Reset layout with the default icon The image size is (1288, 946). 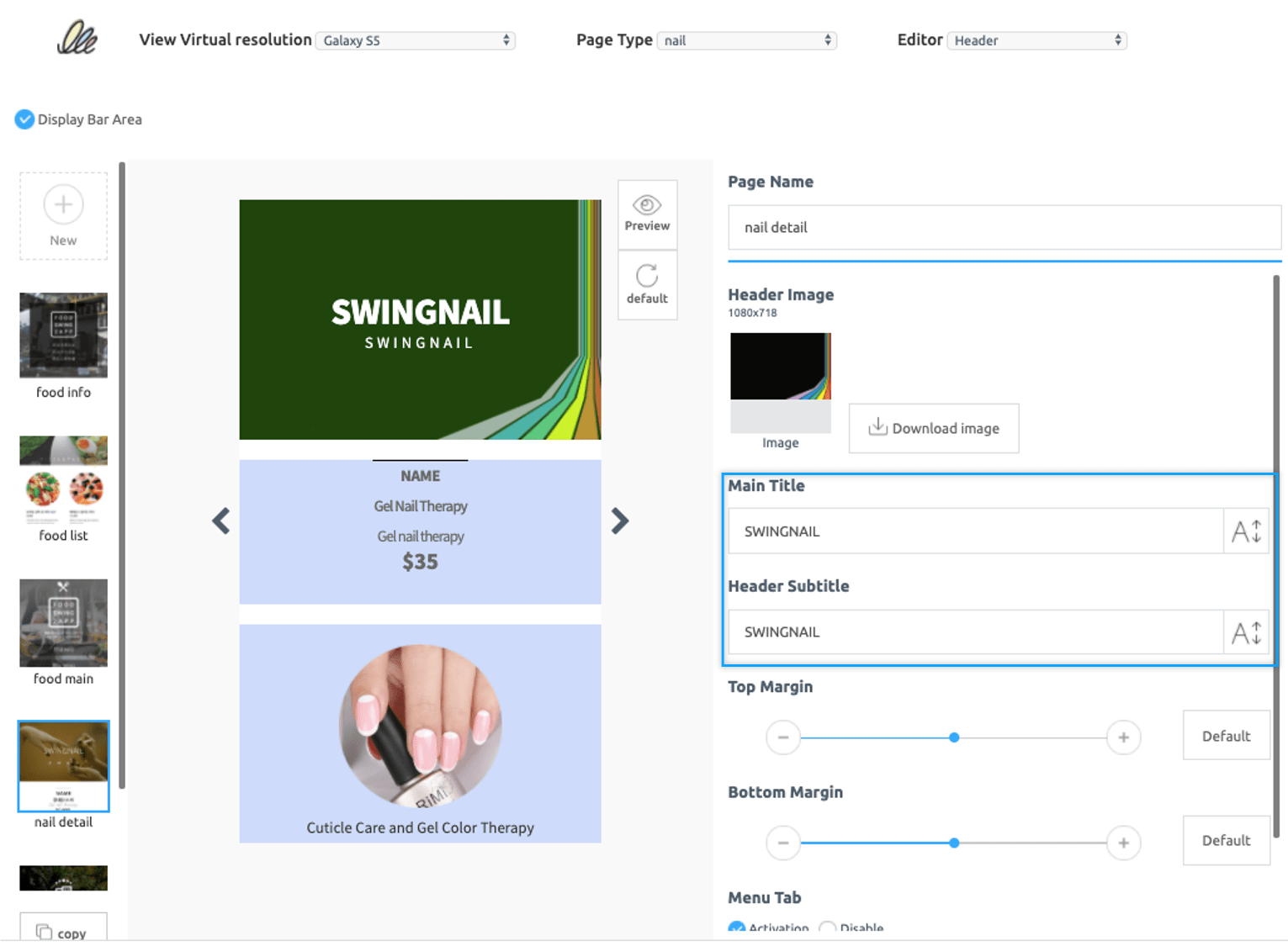(x=647, y=277)
